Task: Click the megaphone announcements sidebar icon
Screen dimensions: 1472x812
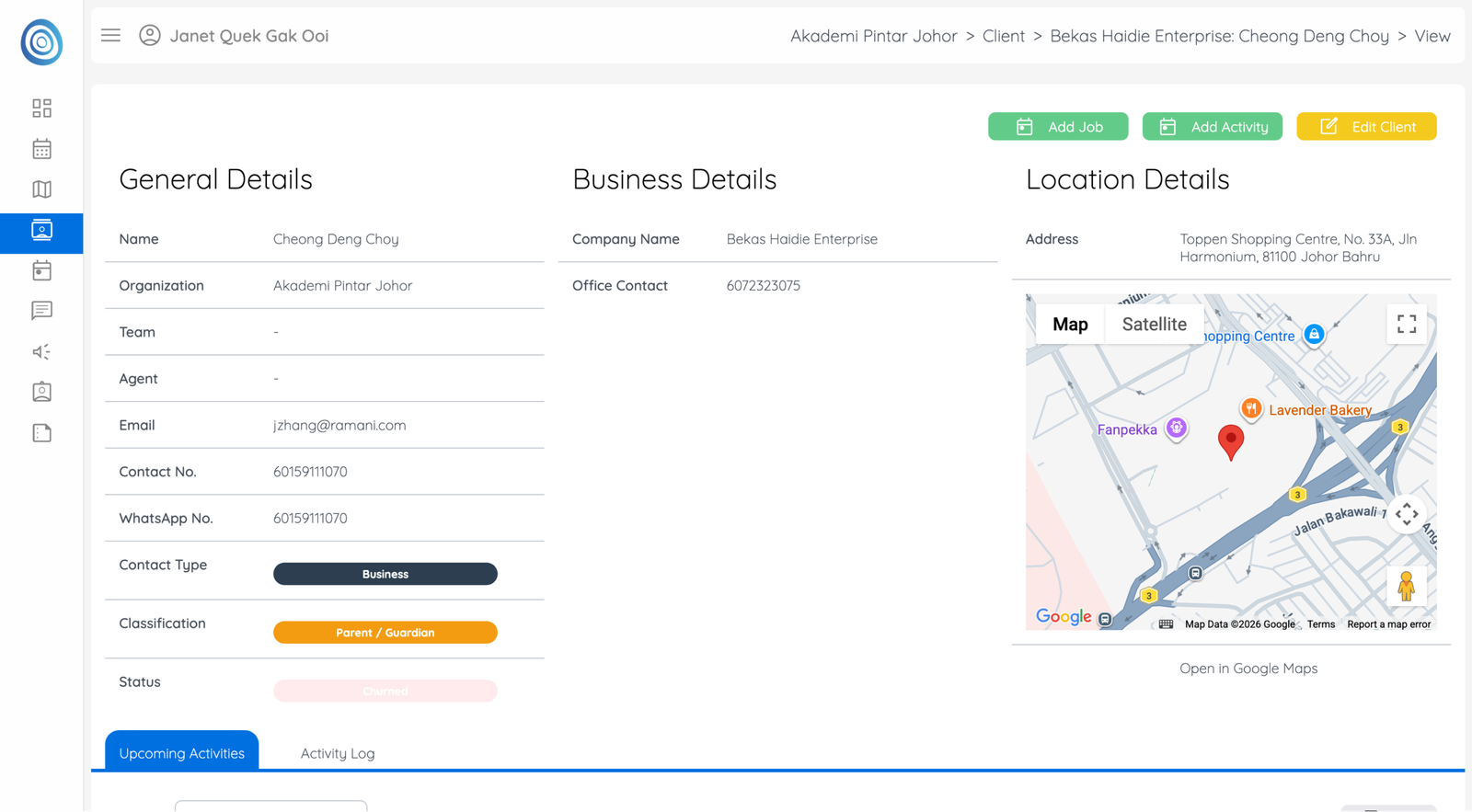Action: point(41,351)
